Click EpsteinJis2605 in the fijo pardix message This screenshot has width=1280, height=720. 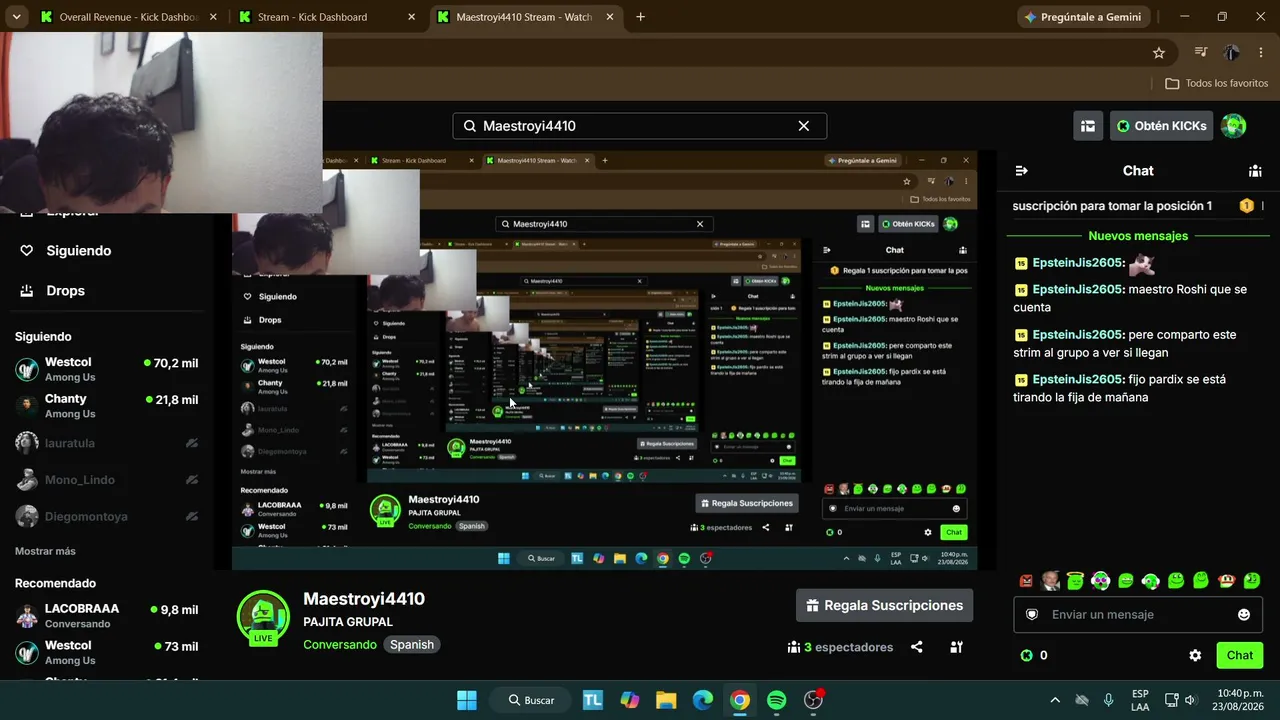(x=1078, y=379)
